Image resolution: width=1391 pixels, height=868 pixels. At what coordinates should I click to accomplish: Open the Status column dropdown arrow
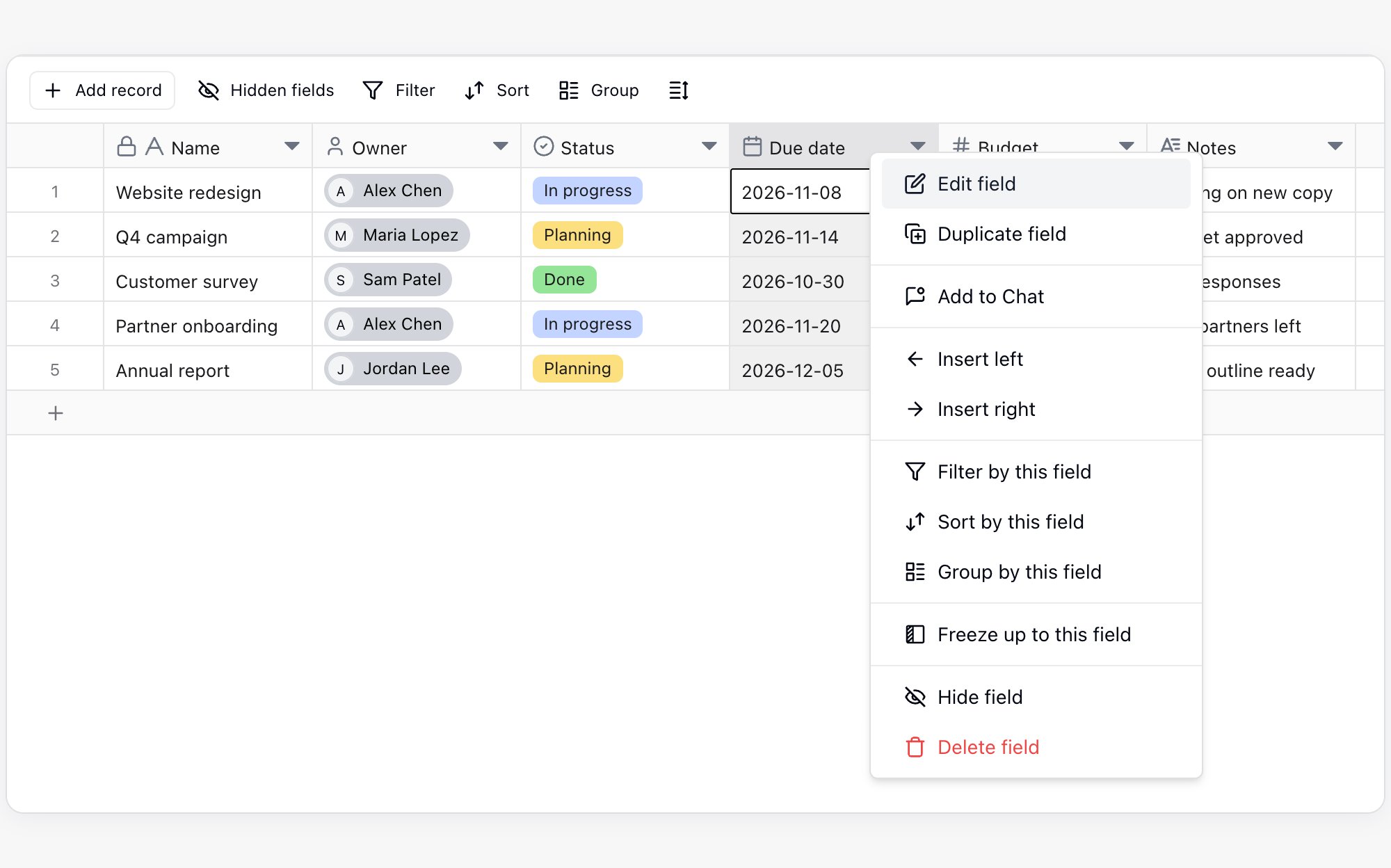click(709, 146)
